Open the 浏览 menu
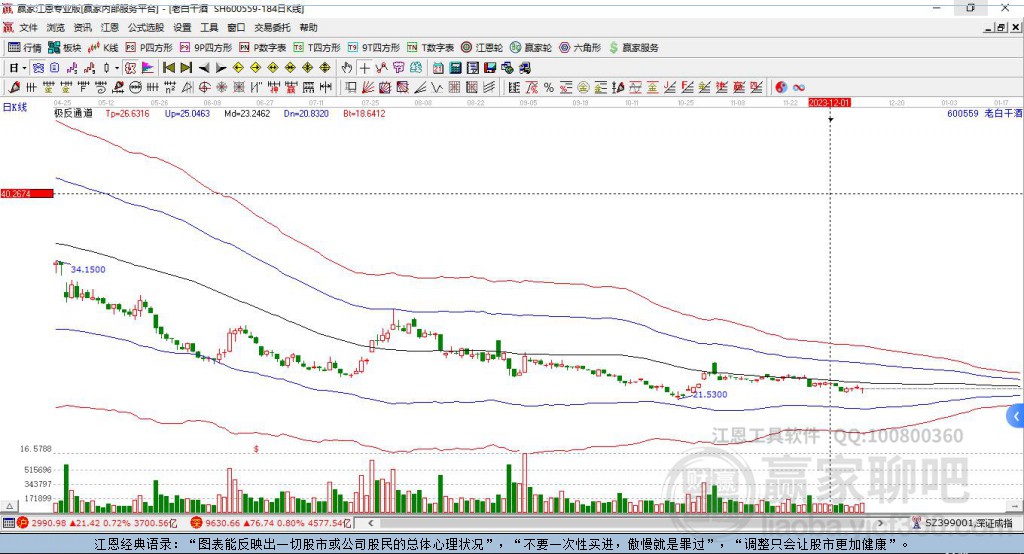The height and width of the screenshot is (554, 1024). [x=56, y=27]
